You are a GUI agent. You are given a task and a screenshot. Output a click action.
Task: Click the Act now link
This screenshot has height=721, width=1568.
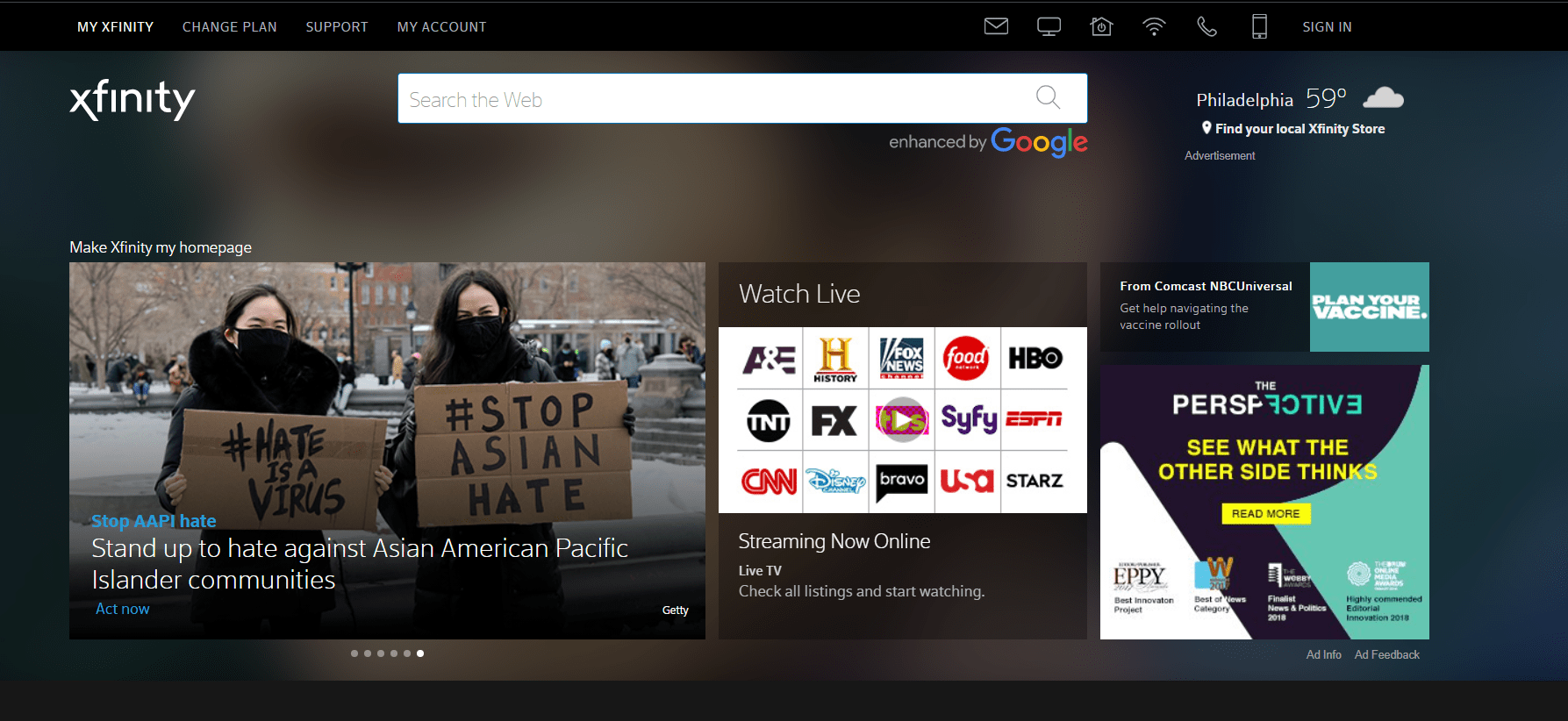pyautogui.click(x=122, y=609)
